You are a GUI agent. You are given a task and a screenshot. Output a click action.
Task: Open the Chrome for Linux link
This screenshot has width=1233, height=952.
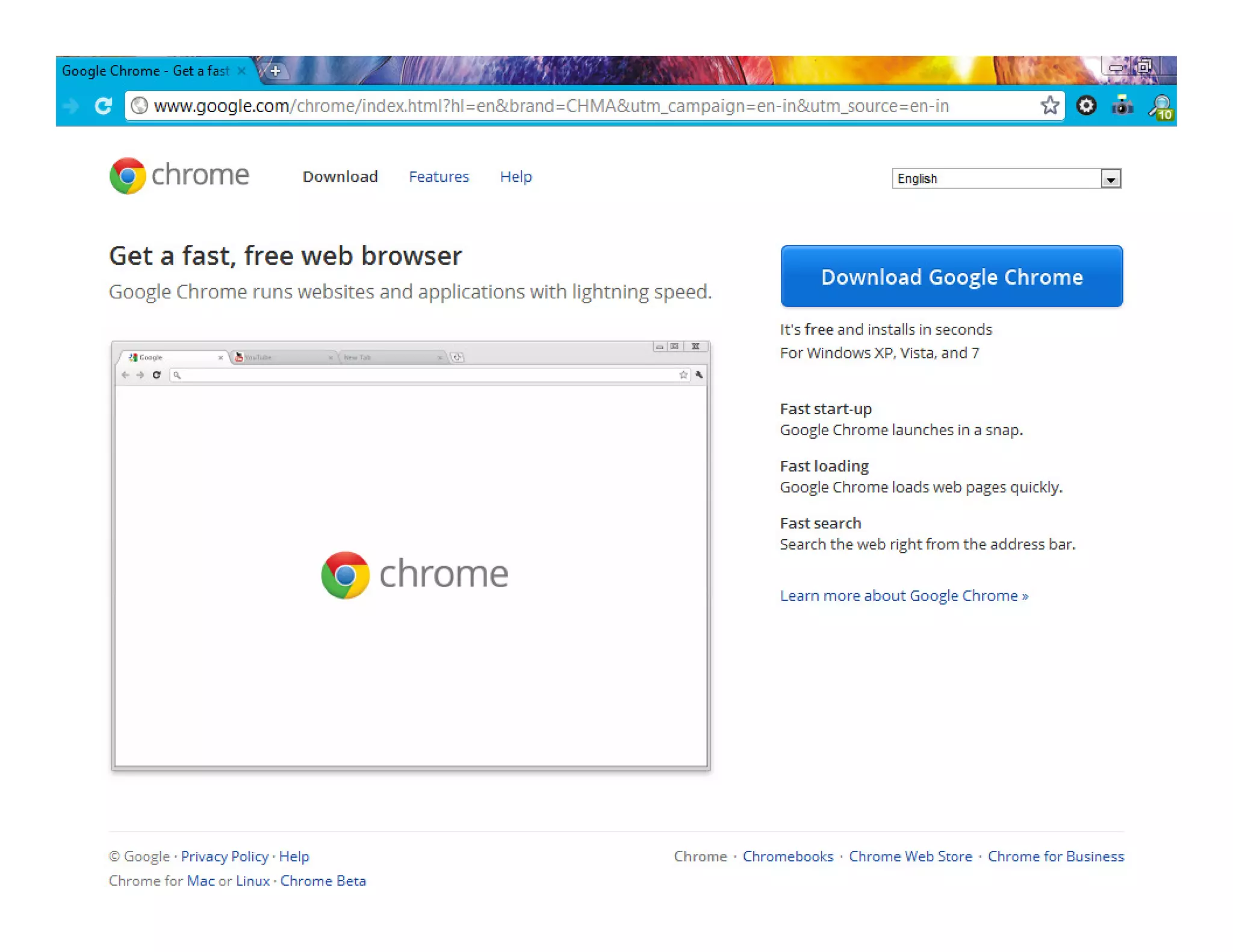(253, 881)
